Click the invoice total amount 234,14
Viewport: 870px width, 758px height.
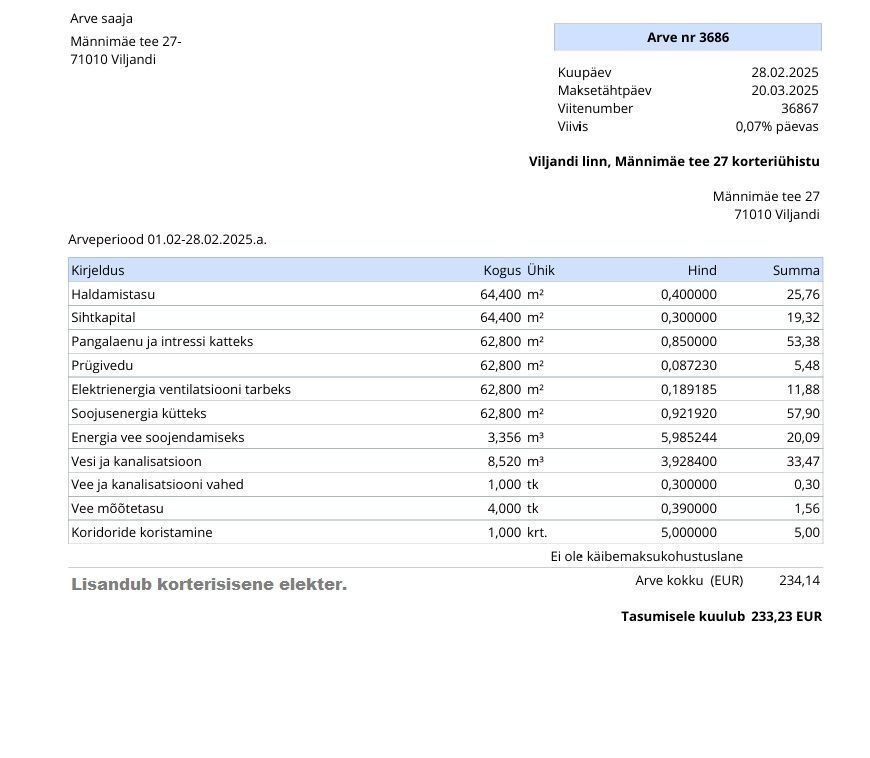click(799, 580)
